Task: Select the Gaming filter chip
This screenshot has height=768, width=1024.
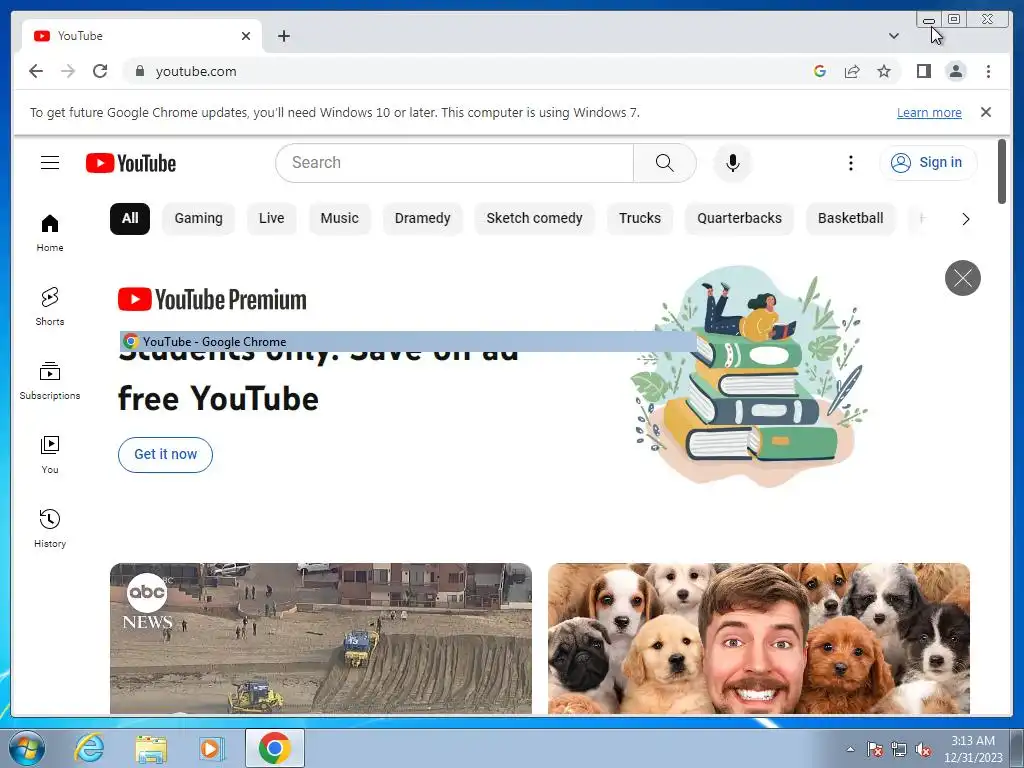Action: pos(199,218)
